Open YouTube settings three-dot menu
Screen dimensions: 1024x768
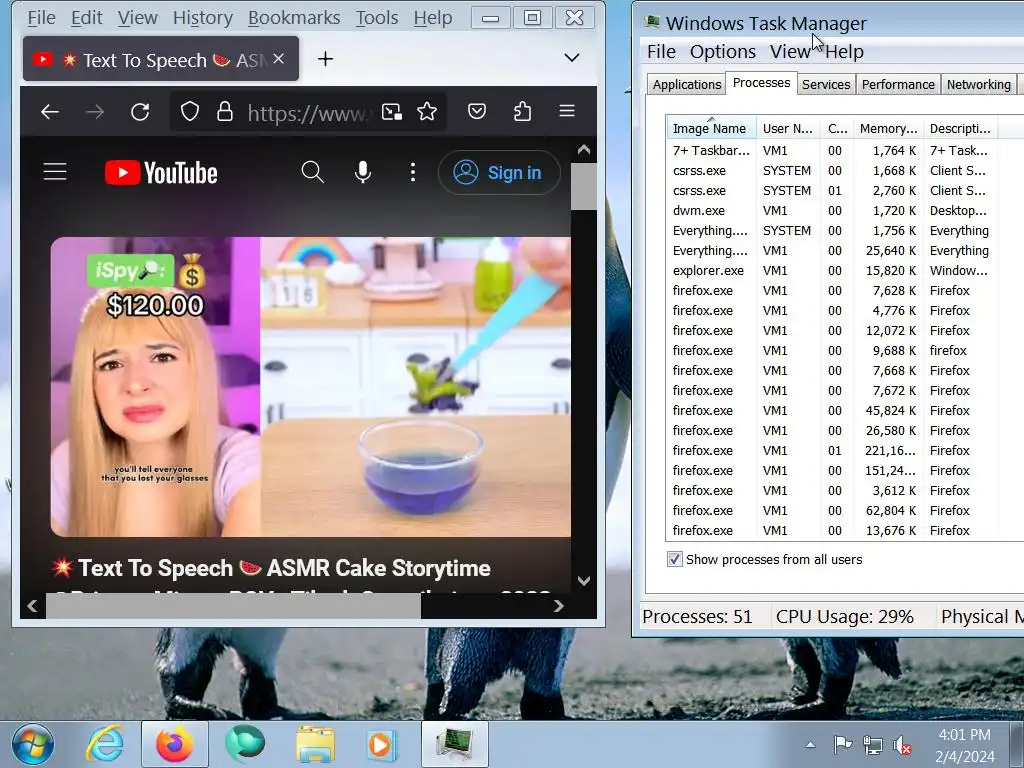point(413,172)
